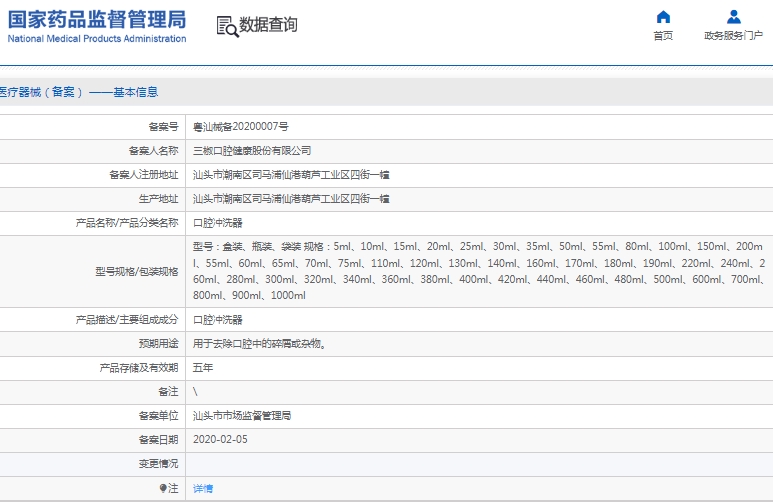This screenshot has width=773, height=504.
Task: Click the 备案人注册地址 address value
Action: coord(291,175)
